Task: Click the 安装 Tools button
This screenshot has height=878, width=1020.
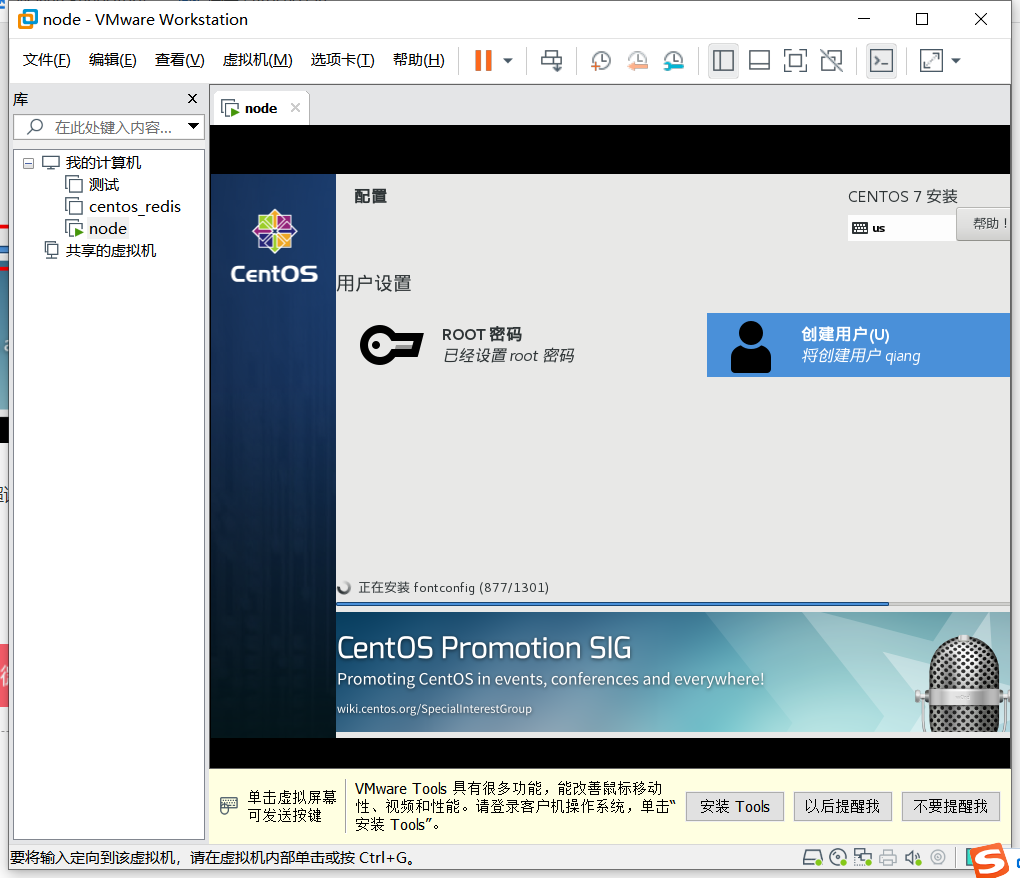Action: (735, 806)
